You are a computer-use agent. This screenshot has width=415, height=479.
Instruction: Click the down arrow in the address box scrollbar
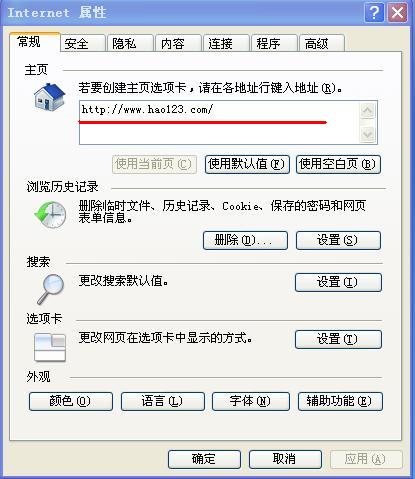click(x=368, y=135)
